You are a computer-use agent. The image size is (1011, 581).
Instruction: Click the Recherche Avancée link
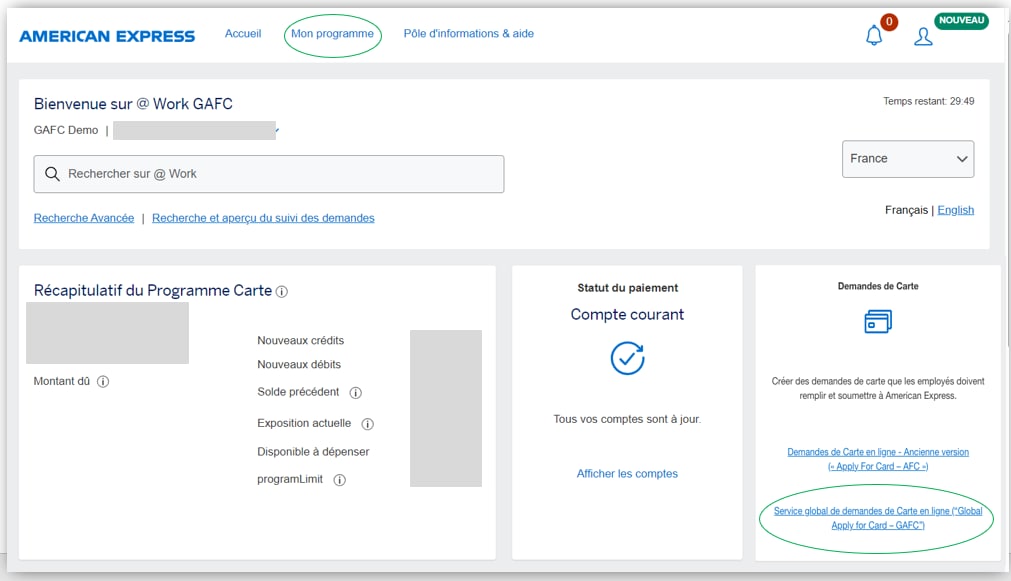click(84, 218)
